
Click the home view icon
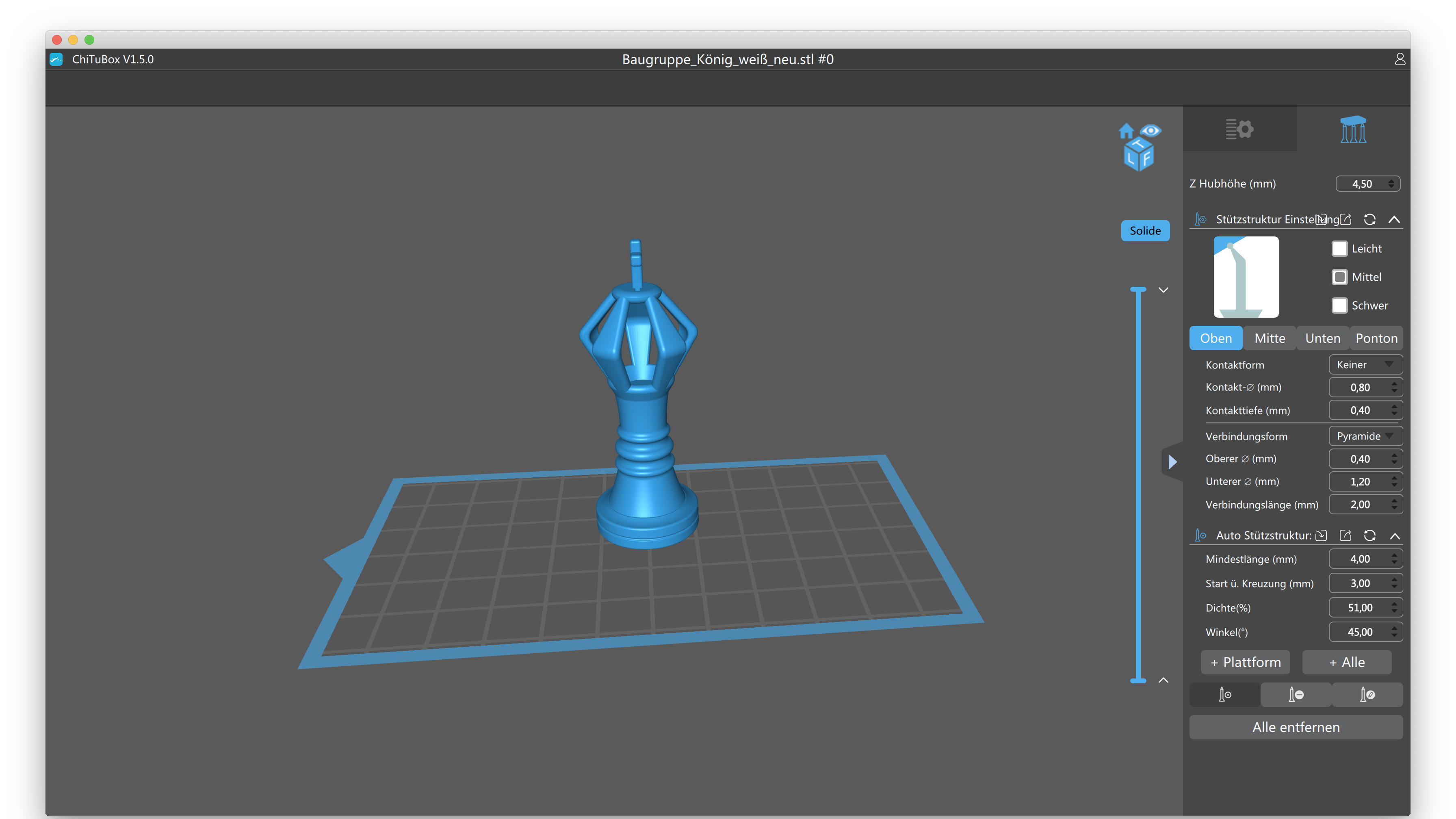coord(1126,131)
